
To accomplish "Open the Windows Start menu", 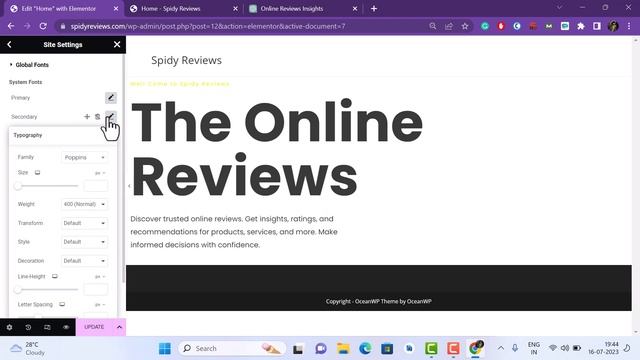I will pos(165,349).
